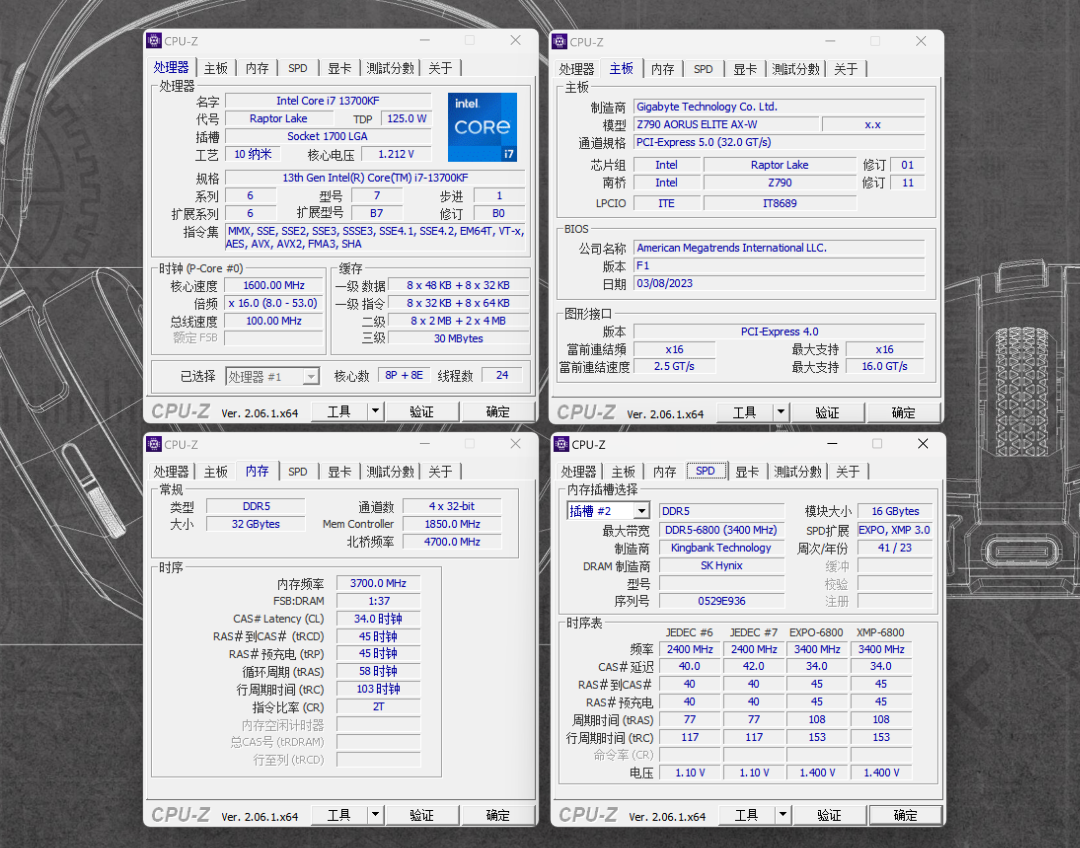Click the IT8689 LPCIO value
Screen dimensions: 1080x848
click(x=780, y=203)
